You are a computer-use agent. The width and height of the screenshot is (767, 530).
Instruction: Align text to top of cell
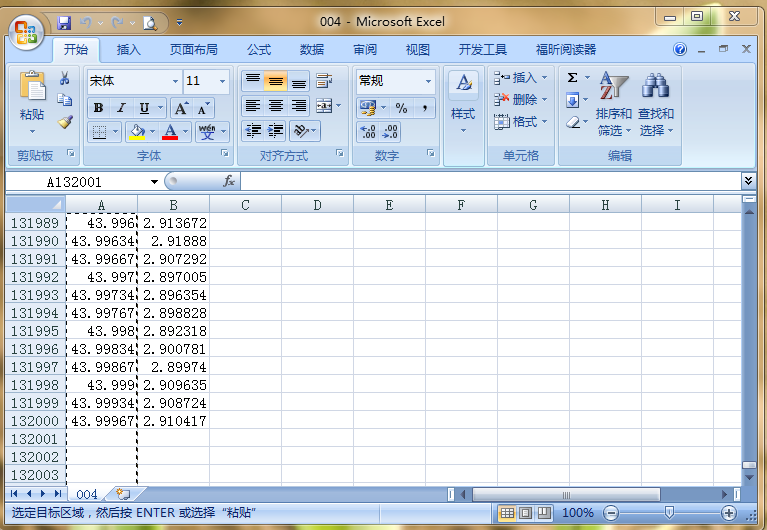252,80
